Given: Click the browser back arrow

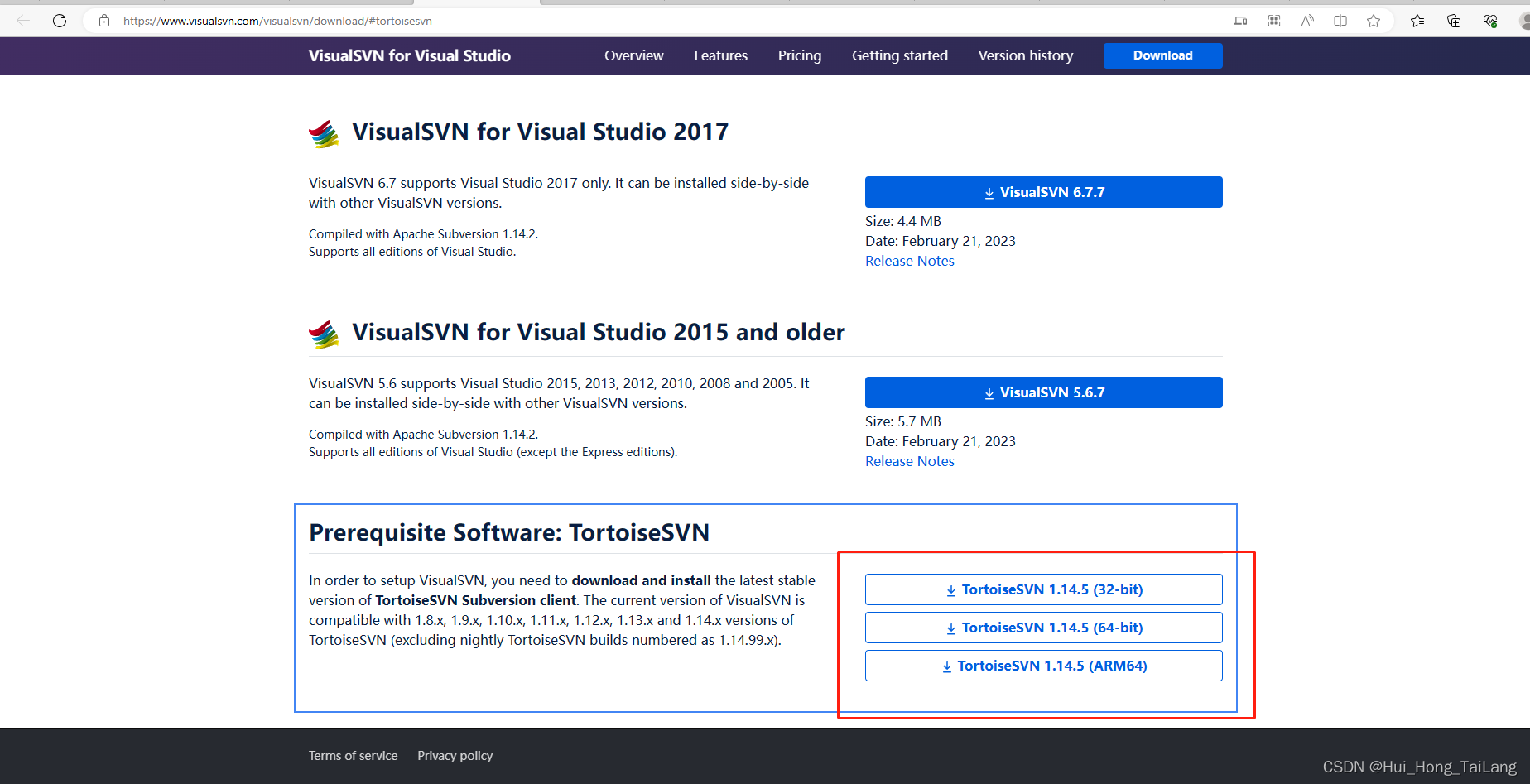Looking at the screenshot, I should (23, 21).
